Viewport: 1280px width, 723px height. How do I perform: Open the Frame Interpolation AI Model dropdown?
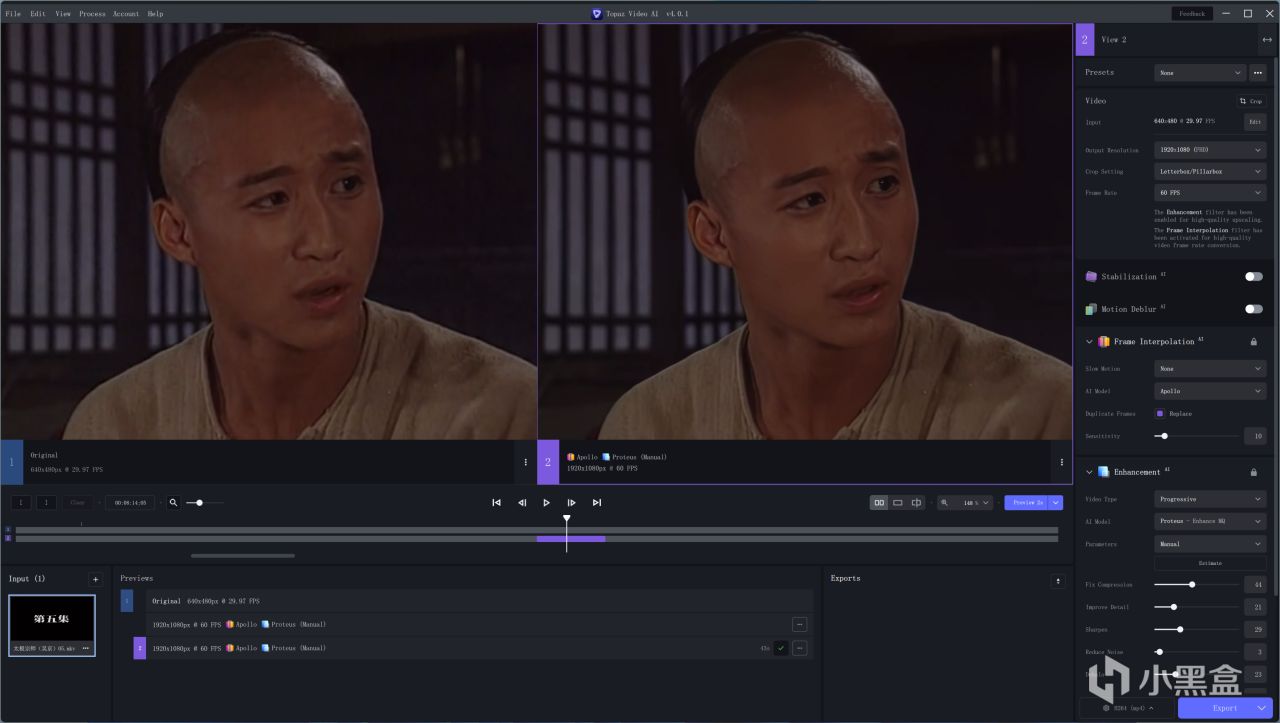click(x=1210, y=391)
